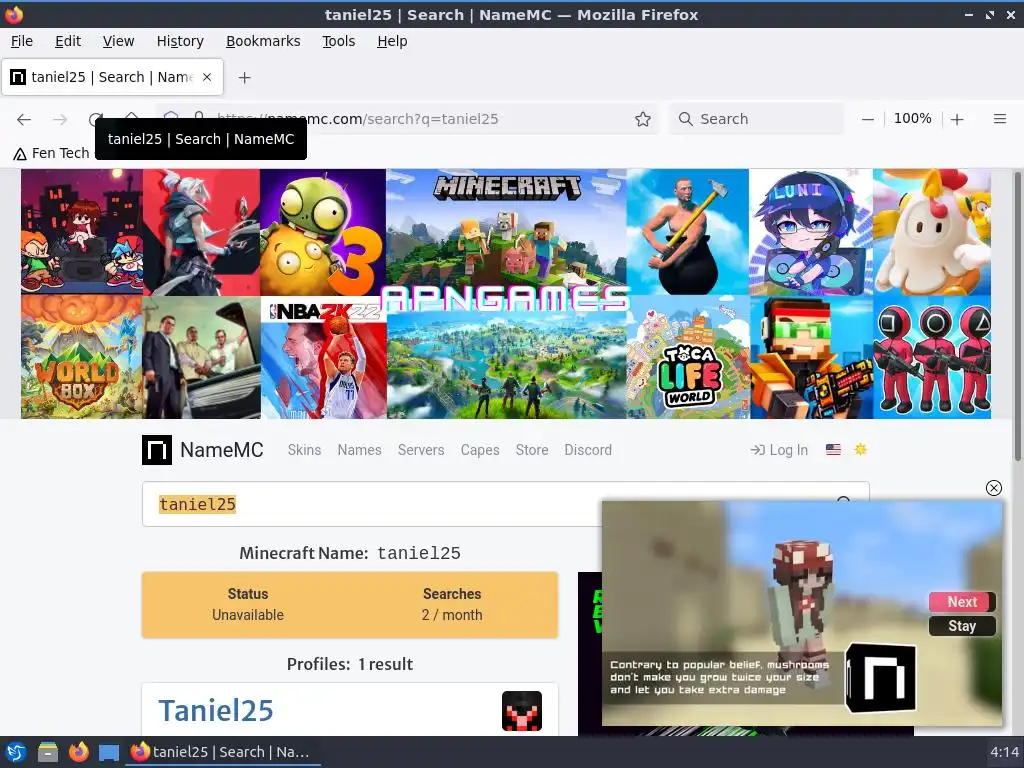Open the File menu
The image size is (1024, 768).
click(x=22, y=41)
